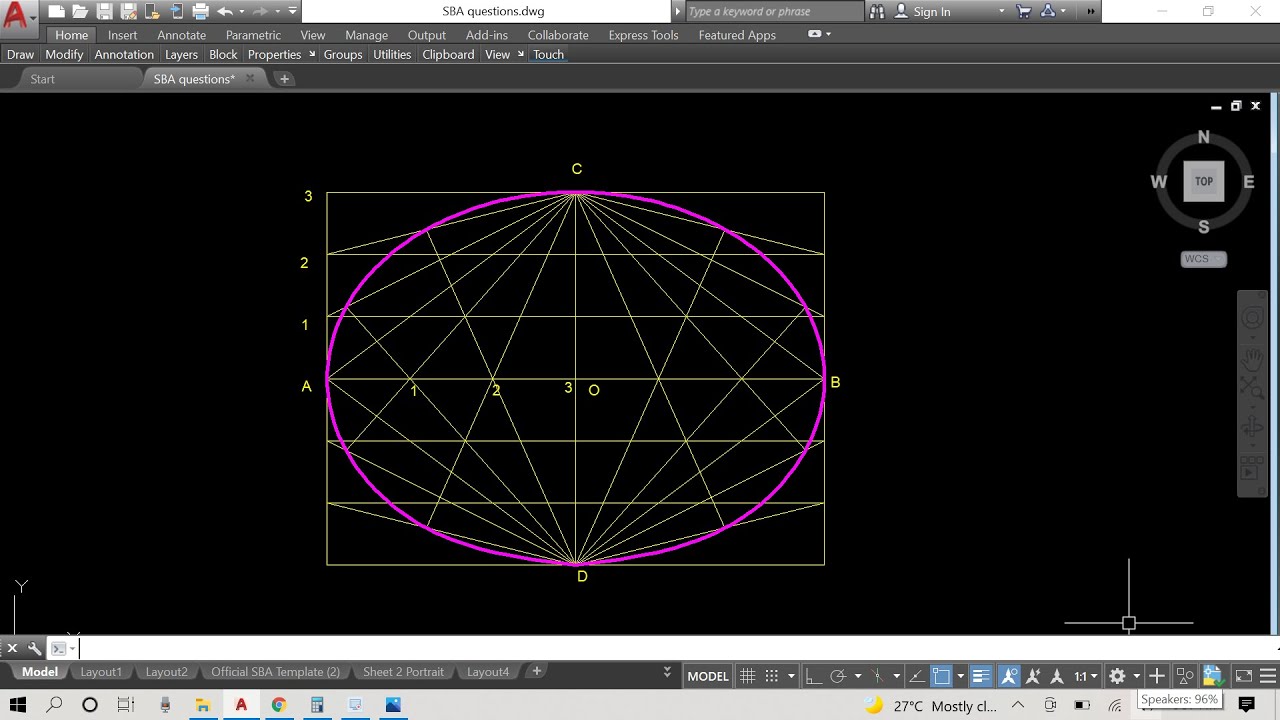The height and width of the screenshot is (720, 1280).
Task: Plot the drawing using the printer icon
Action: coord(200,12)
